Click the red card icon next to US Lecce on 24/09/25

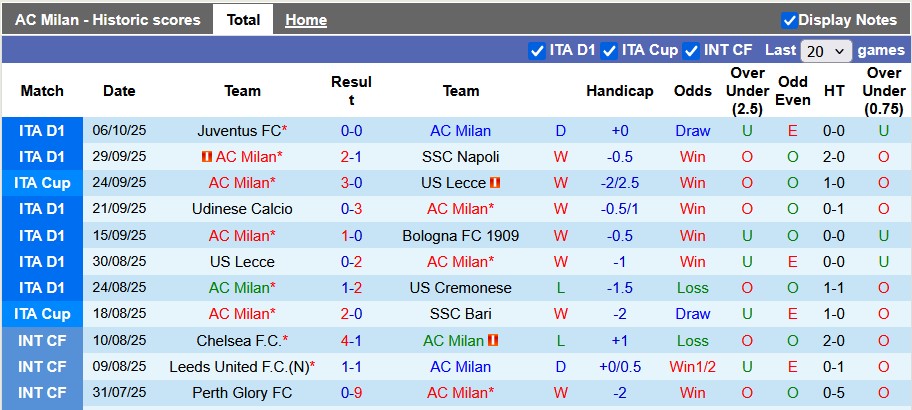(x=495, y=183)
